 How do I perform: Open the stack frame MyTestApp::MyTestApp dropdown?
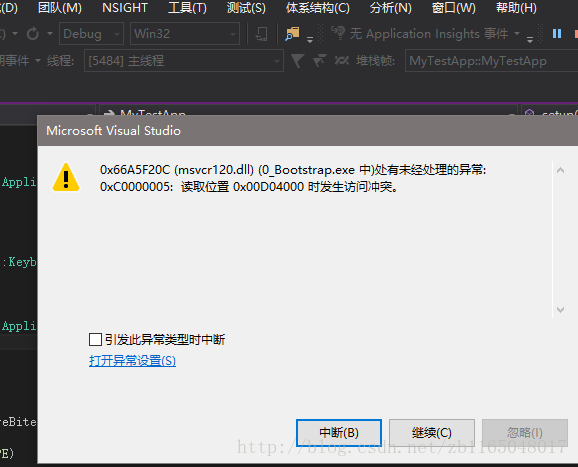click(492, 60)
